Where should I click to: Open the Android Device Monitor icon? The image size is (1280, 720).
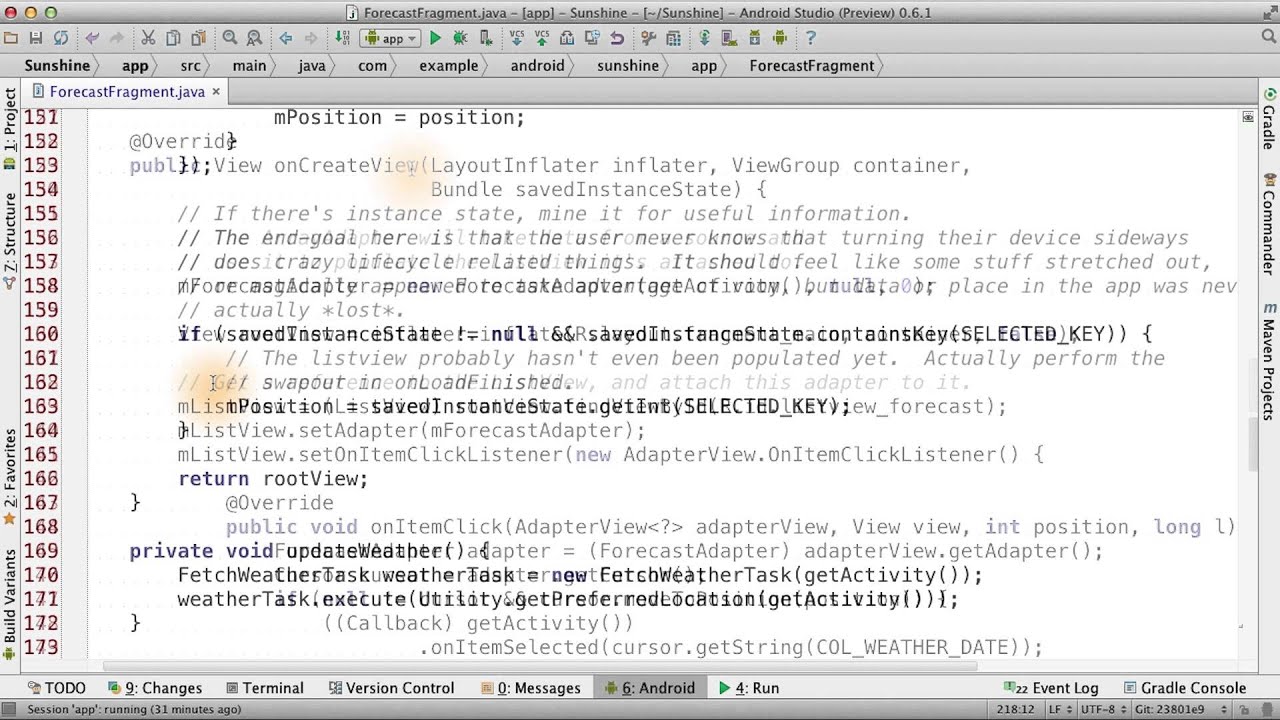click(x=780, y=38)
